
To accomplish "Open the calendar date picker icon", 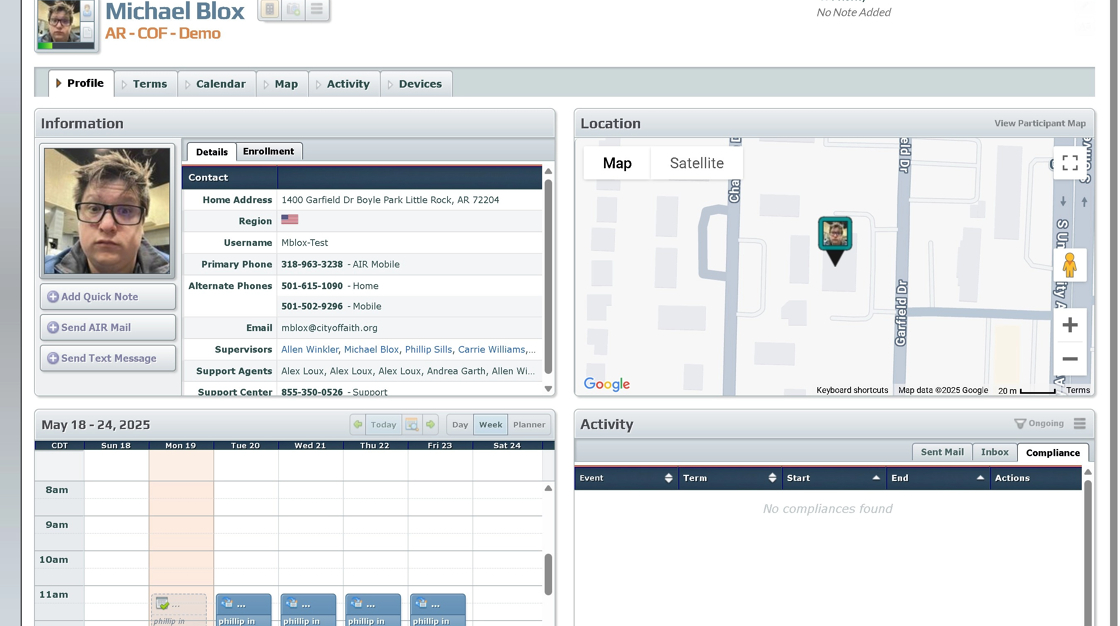I will coord(412,424).
